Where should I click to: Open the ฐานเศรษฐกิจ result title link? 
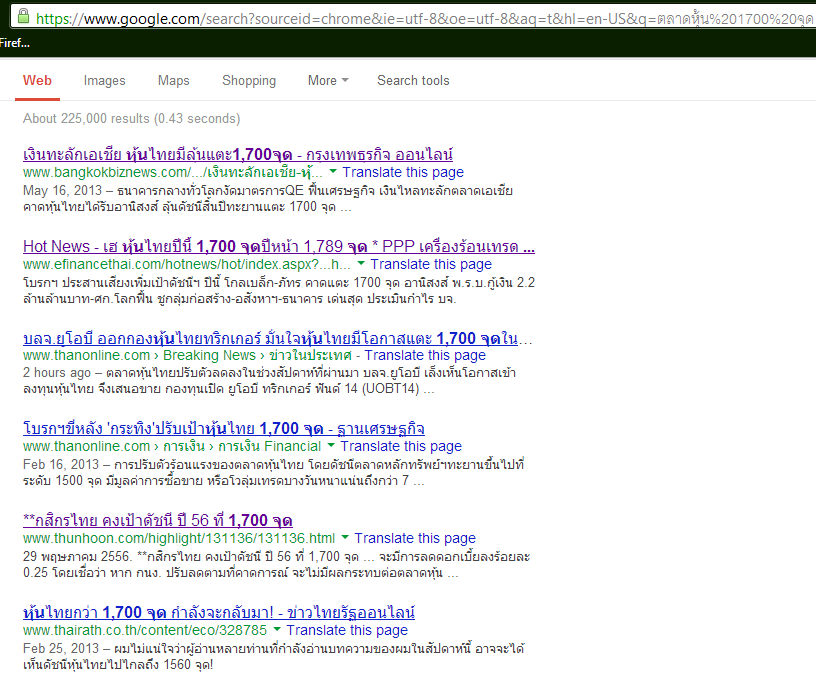pyautogui.click(x=224, y=429)
